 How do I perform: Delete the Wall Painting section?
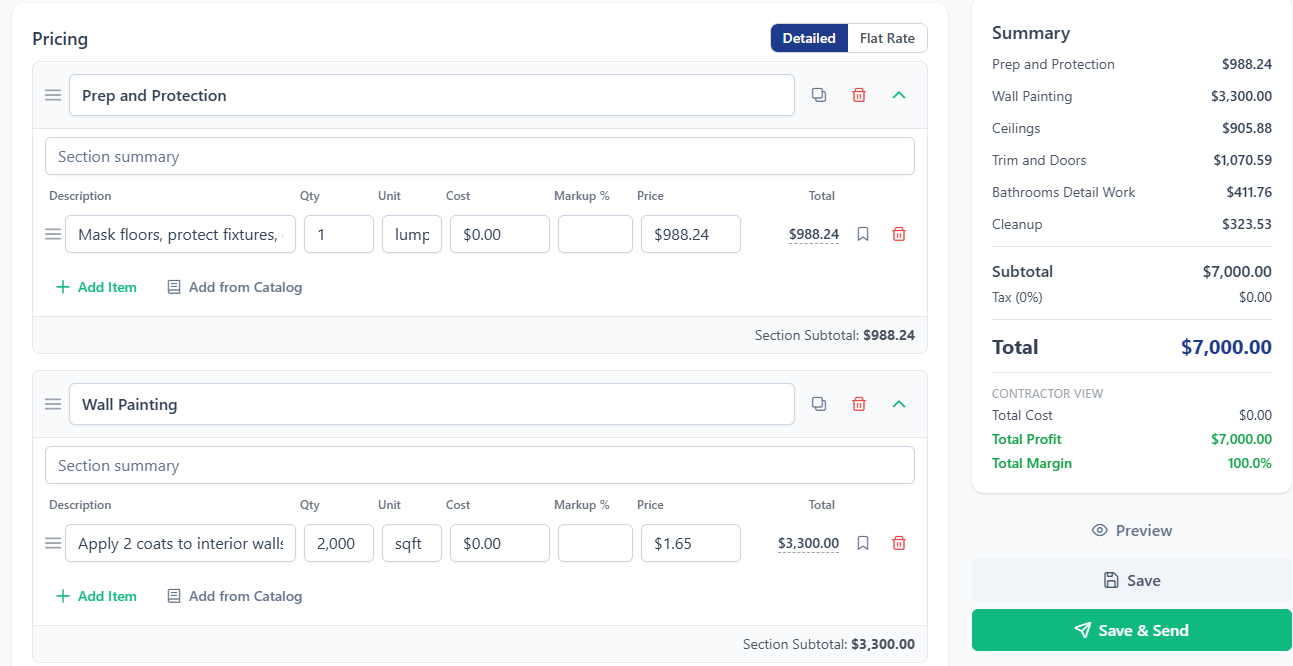859,404
